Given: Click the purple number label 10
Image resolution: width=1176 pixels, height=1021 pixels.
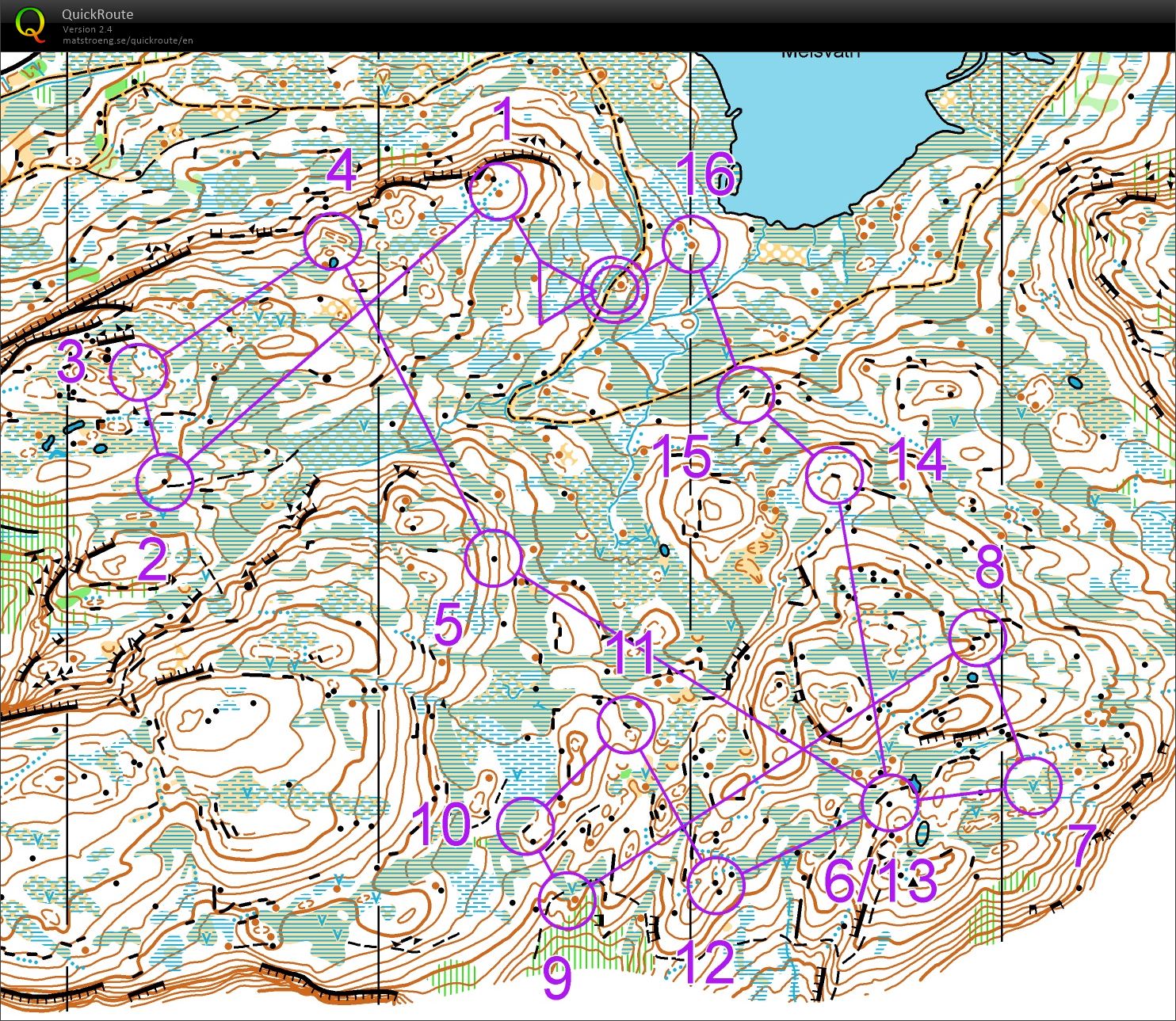Looking at the screenshot, I should click(441, 824).
